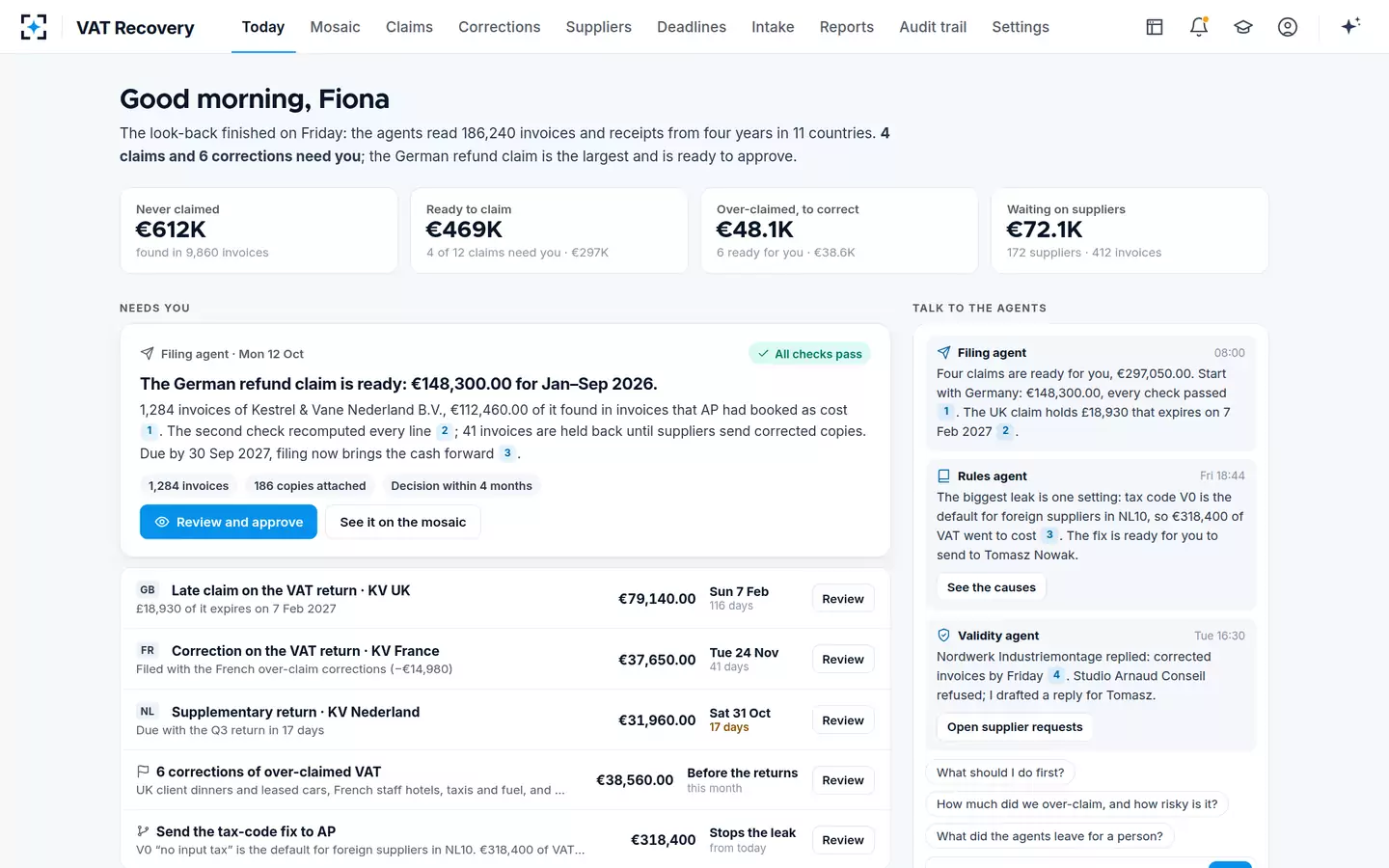Click the Review and approve button
Screen dimensions: 1389x868
(x=229, y=522)
